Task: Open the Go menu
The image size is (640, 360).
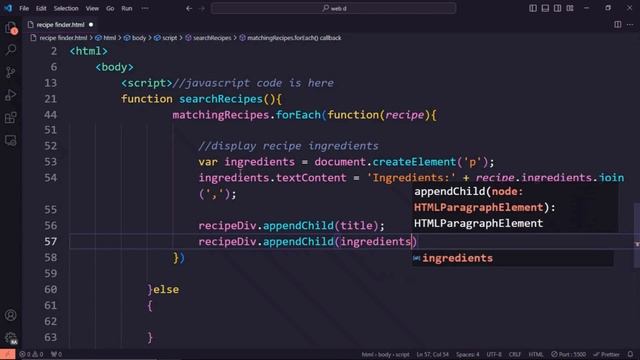Action: pos(110,8)
